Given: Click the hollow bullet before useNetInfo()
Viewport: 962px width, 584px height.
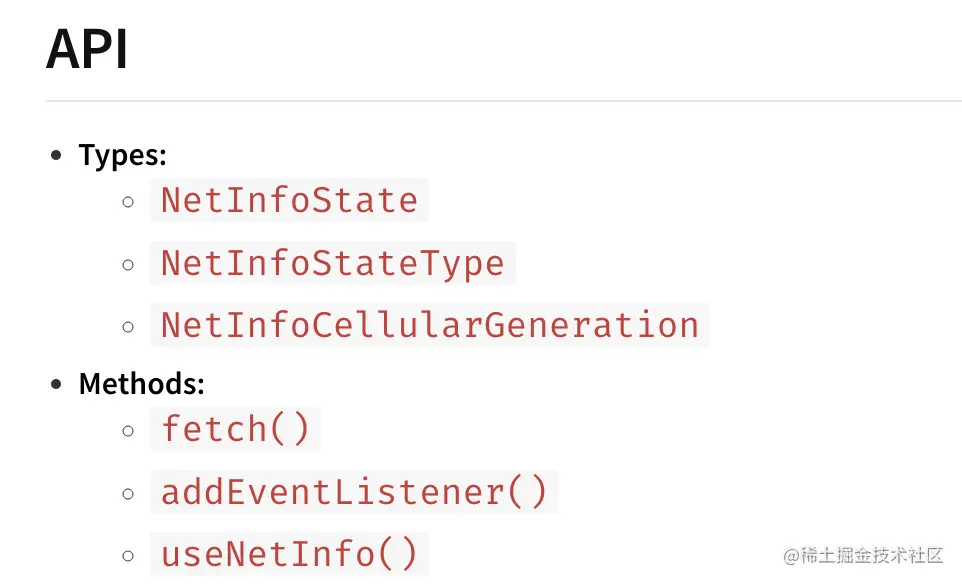Looking at the screenshot, I should tap(128, 556).
